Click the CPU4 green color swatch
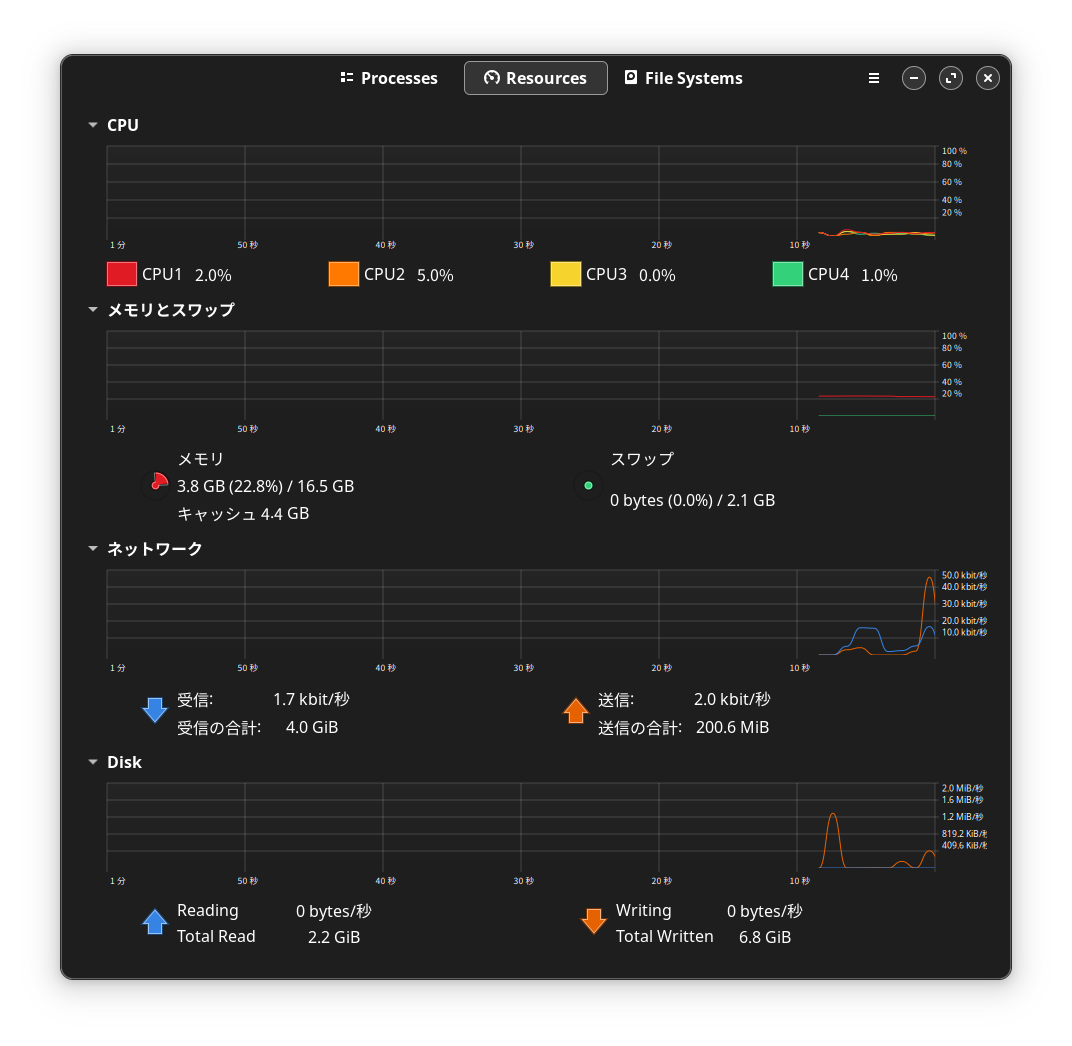 [787, 274]
